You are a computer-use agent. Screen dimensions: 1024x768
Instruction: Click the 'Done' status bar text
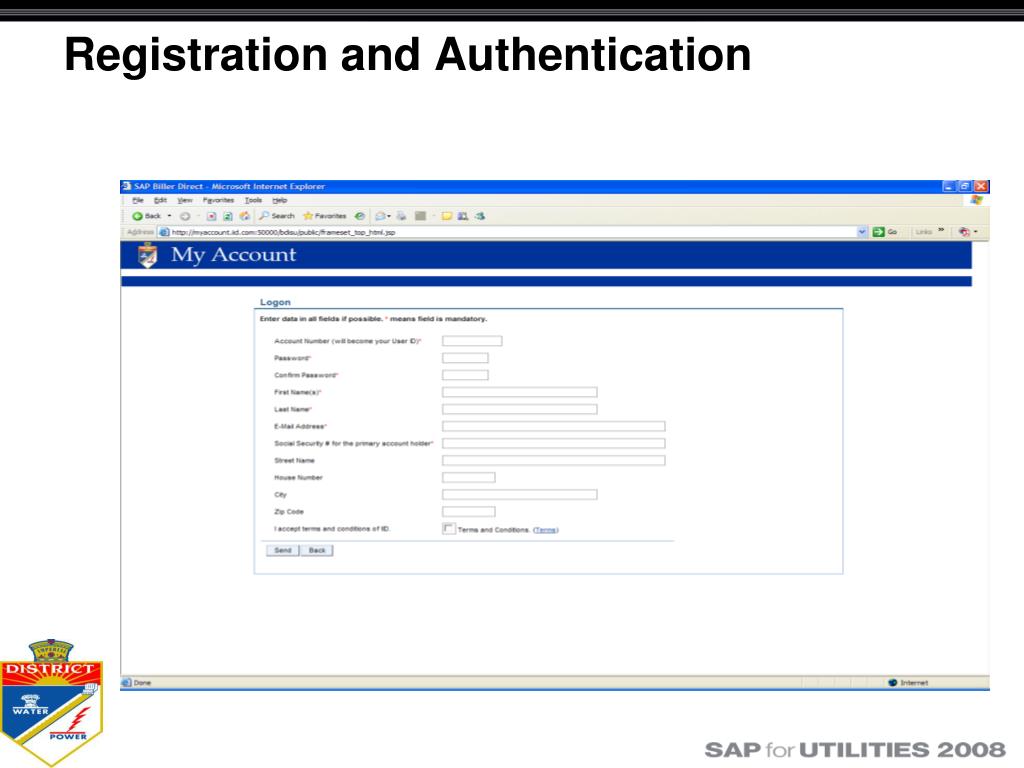pos(142,682)
